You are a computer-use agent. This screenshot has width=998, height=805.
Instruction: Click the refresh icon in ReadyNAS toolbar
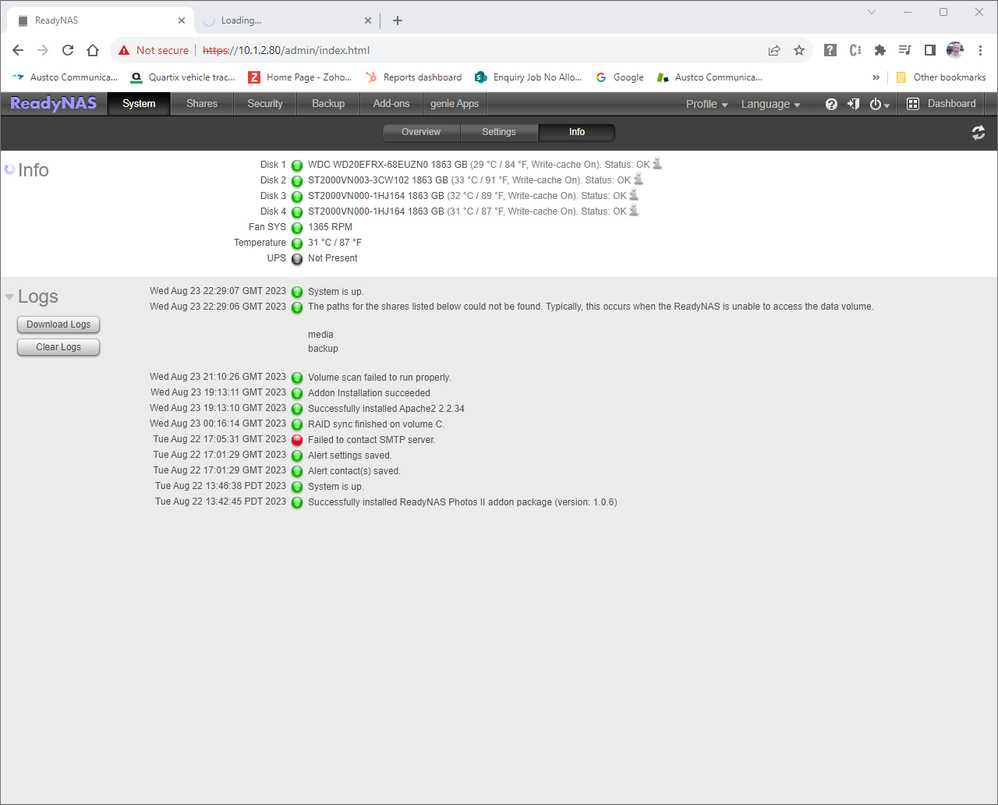click(x=978, y=133)
